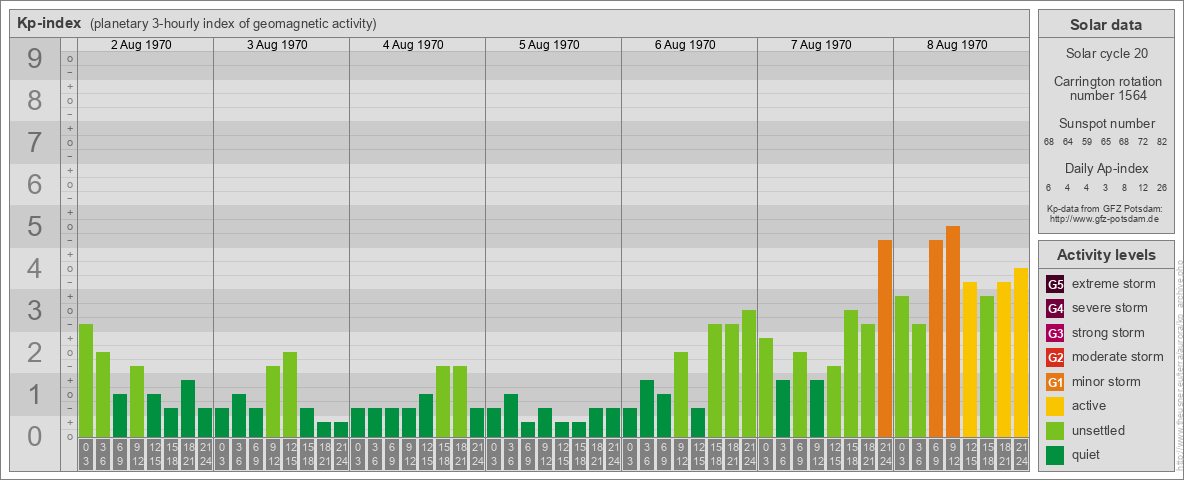Click the 'moderate storm' legend label

click(1118, 357)
